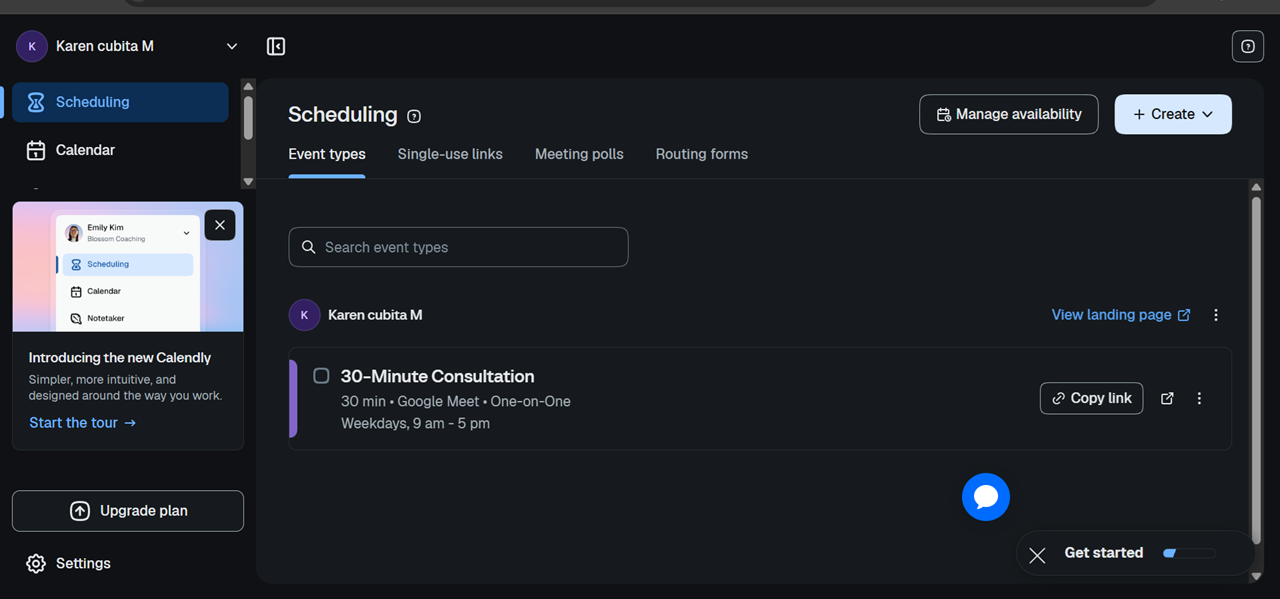The width and height of the screenshot is (1280, 599).
Task: Click the tour preview thumbnail image
Action: (x=128, y=266)
